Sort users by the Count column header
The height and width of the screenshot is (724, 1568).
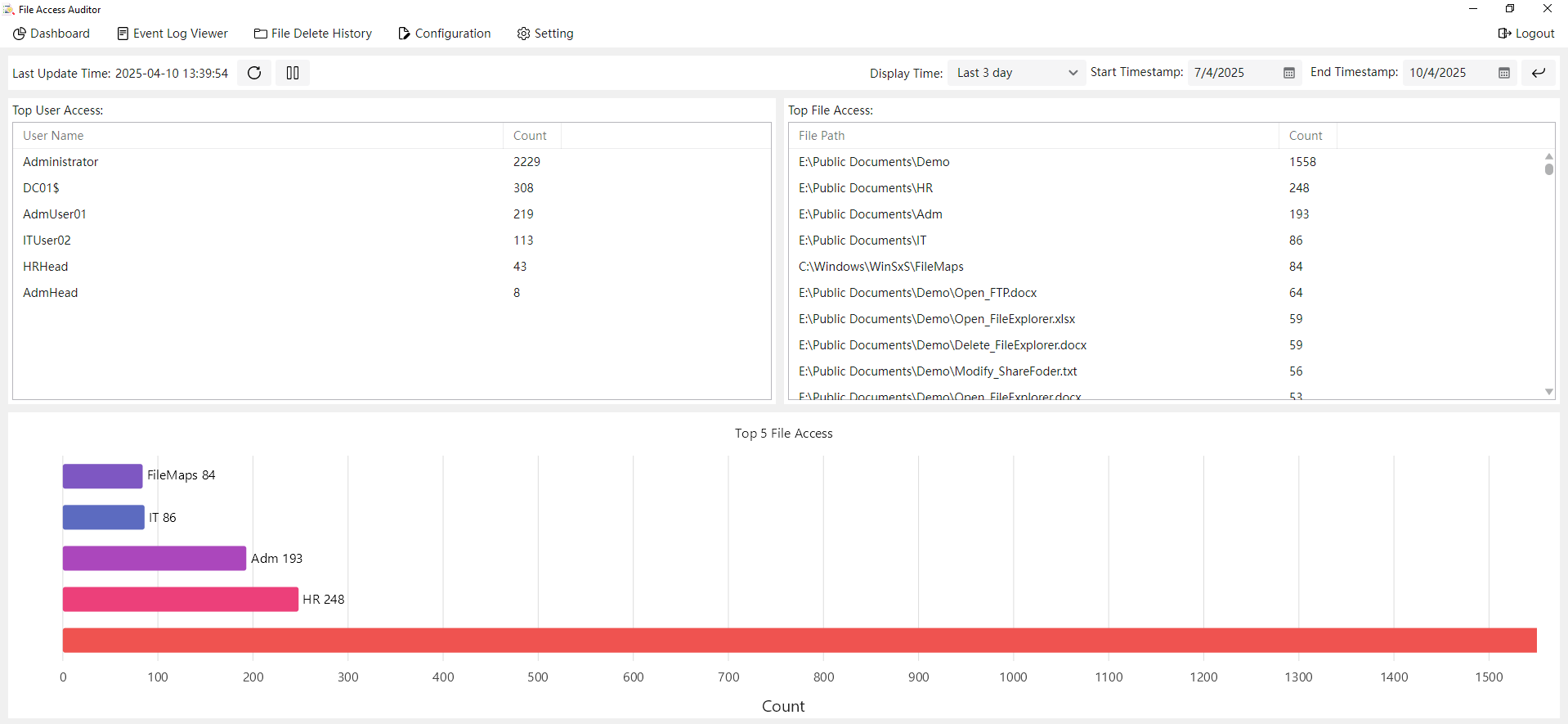[x=530, y=136]
